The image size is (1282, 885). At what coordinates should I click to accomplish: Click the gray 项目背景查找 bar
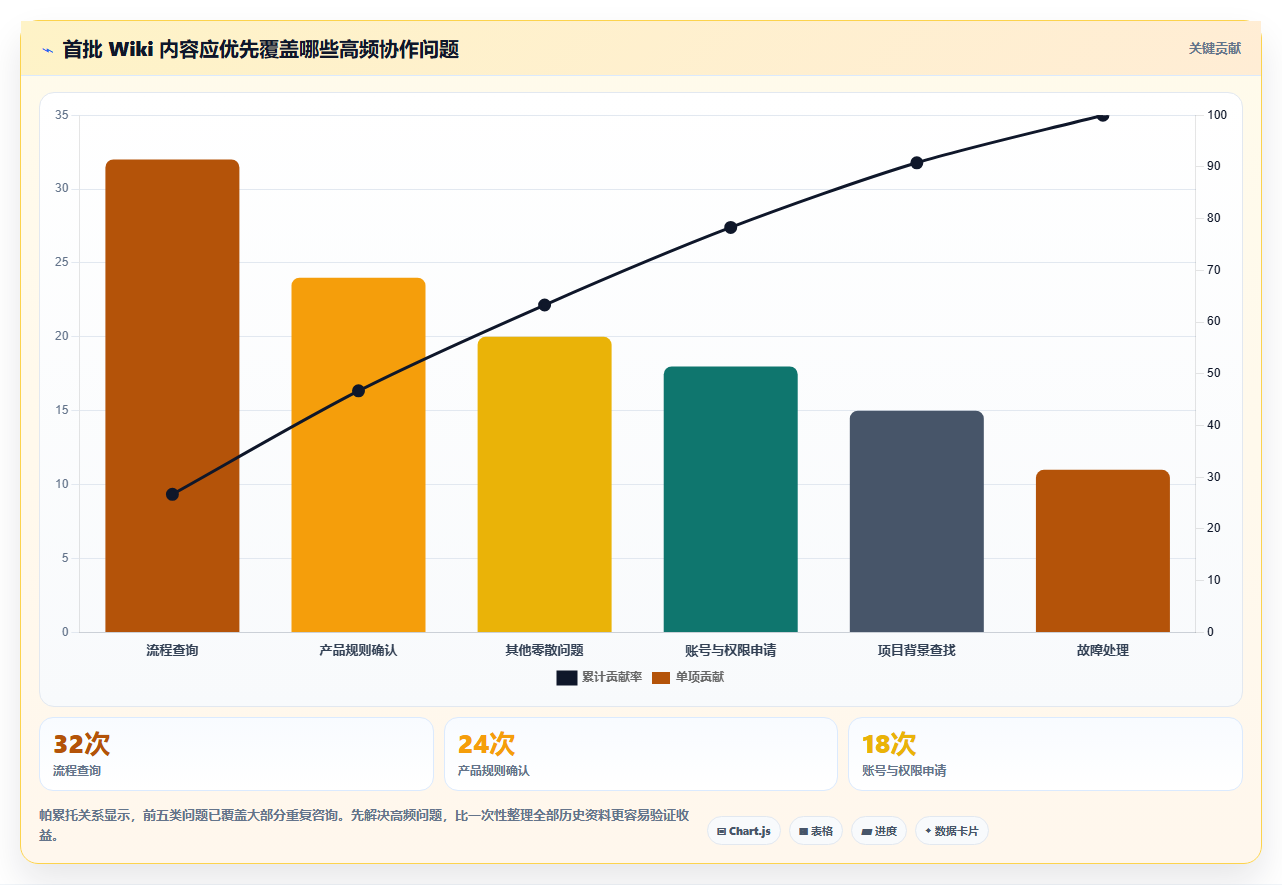pos(916,521)
